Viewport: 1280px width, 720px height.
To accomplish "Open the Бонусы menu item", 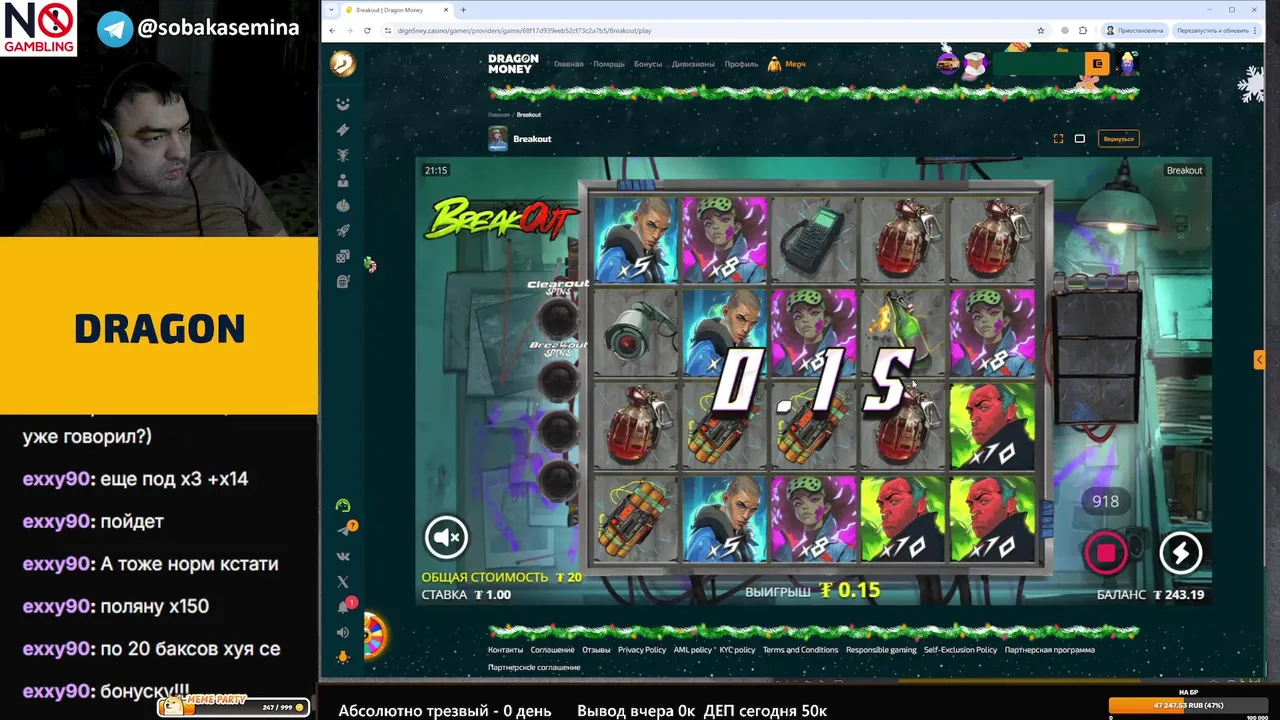I will click(x=648, y=64).
